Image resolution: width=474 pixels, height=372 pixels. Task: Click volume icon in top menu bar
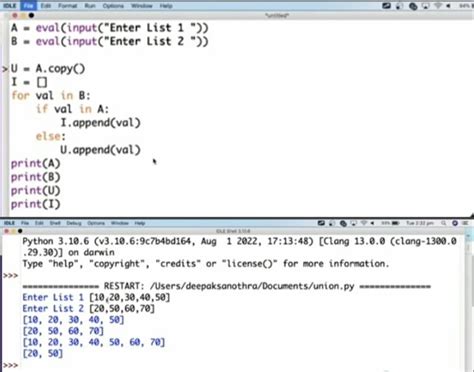pyautogui.click(x=448, y=6)
